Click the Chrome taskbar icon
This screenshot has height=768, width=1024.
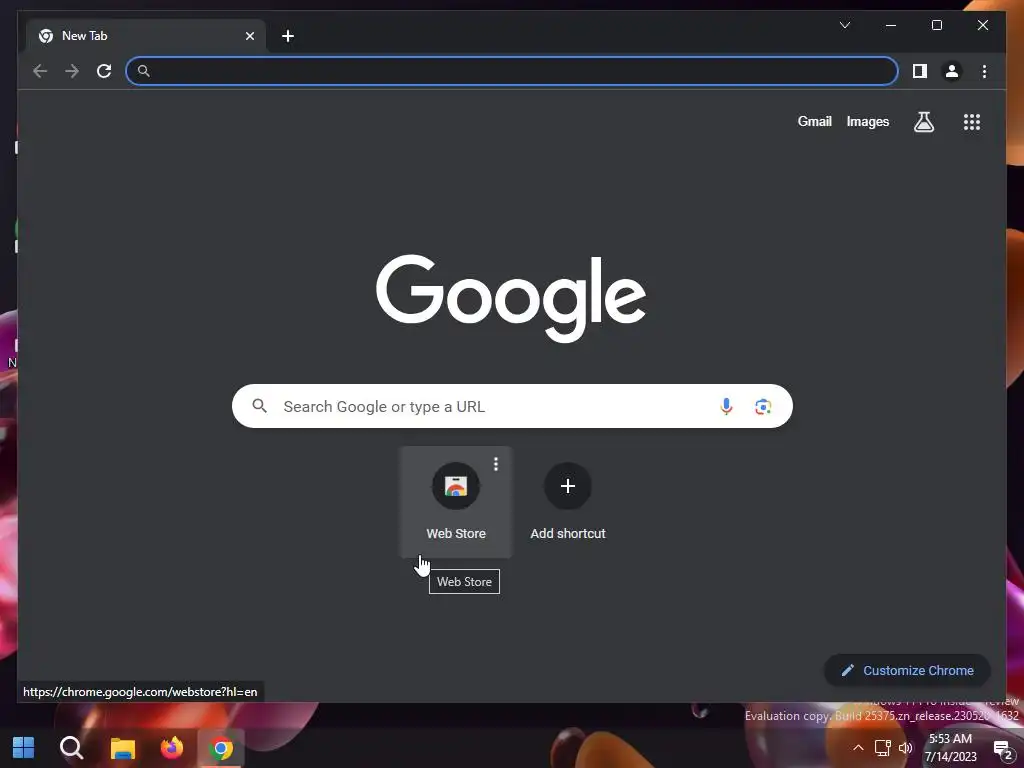(221, 748)
